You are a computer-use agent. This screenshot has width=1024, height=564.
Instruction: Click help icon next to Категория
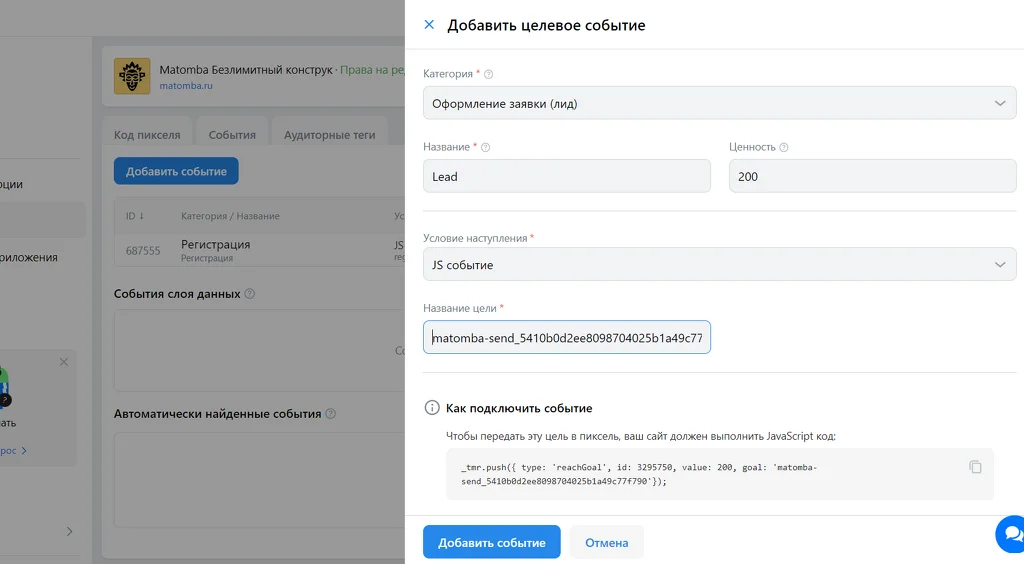pyautogui.click(x=488, y=74)
